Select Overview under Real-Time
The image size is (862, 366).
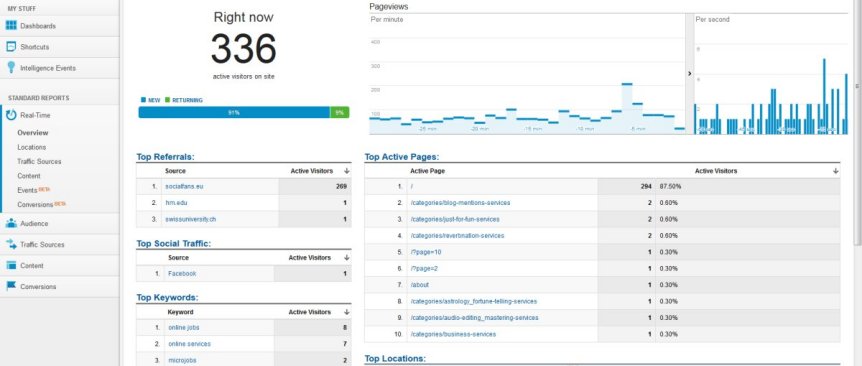tap(33, 132)
